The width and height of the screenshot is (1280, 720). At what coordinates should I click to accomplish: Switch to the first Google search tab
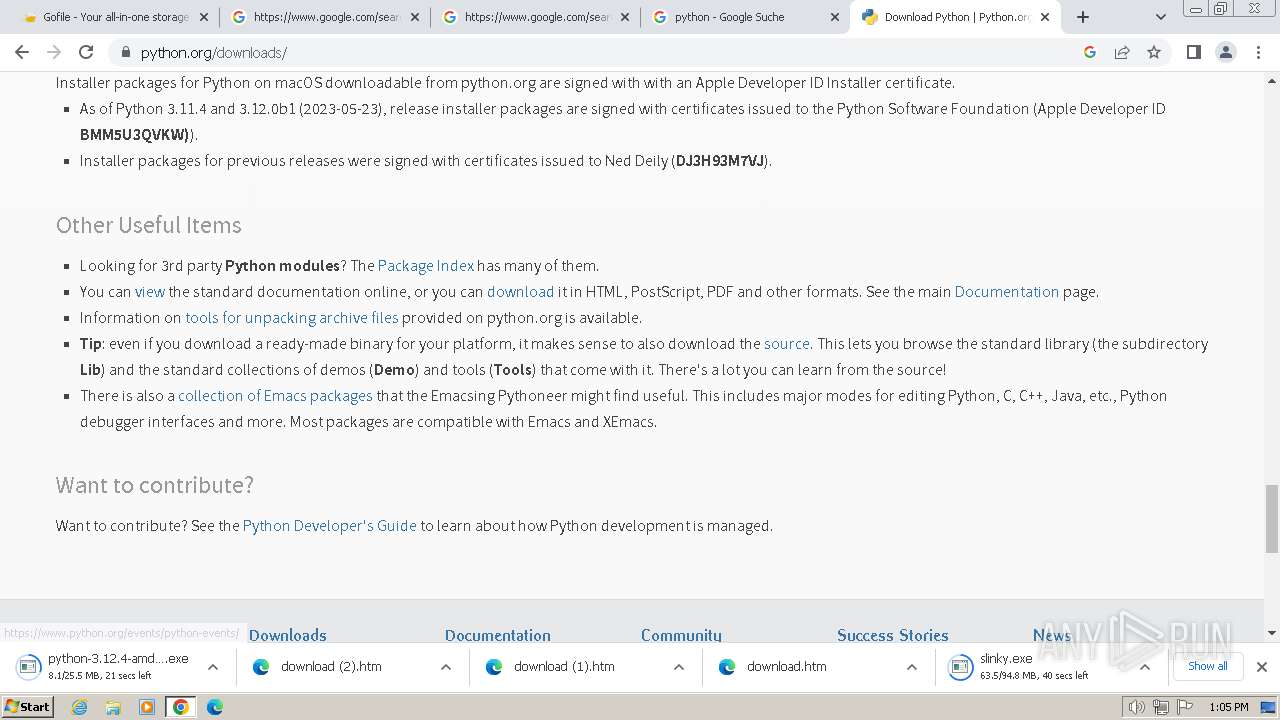coord(325,17)
